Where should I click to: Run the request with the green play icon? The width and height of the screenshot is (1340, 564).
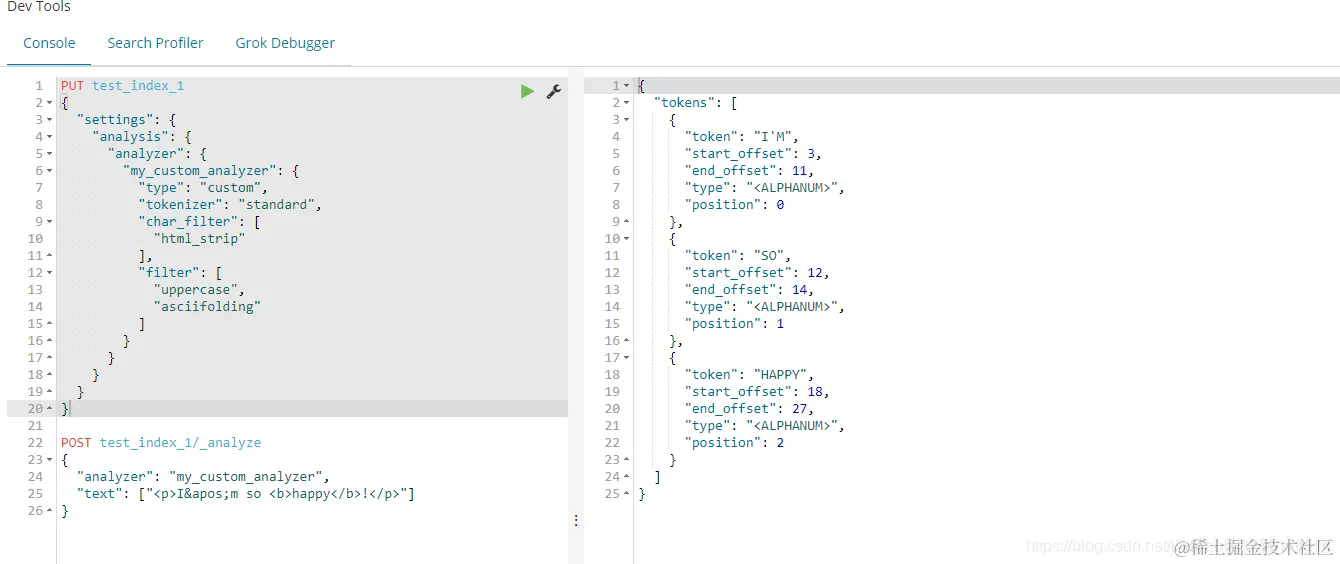(x=527, y=91)
